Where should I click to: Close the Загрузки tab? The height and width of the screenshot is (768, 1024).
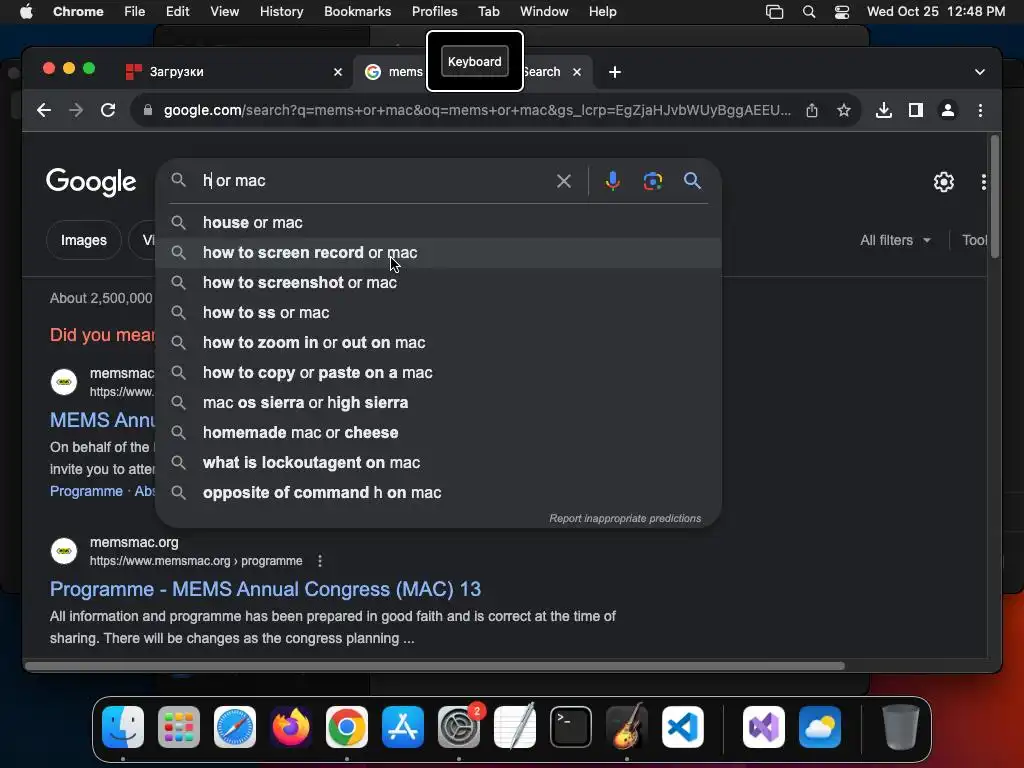338,72
